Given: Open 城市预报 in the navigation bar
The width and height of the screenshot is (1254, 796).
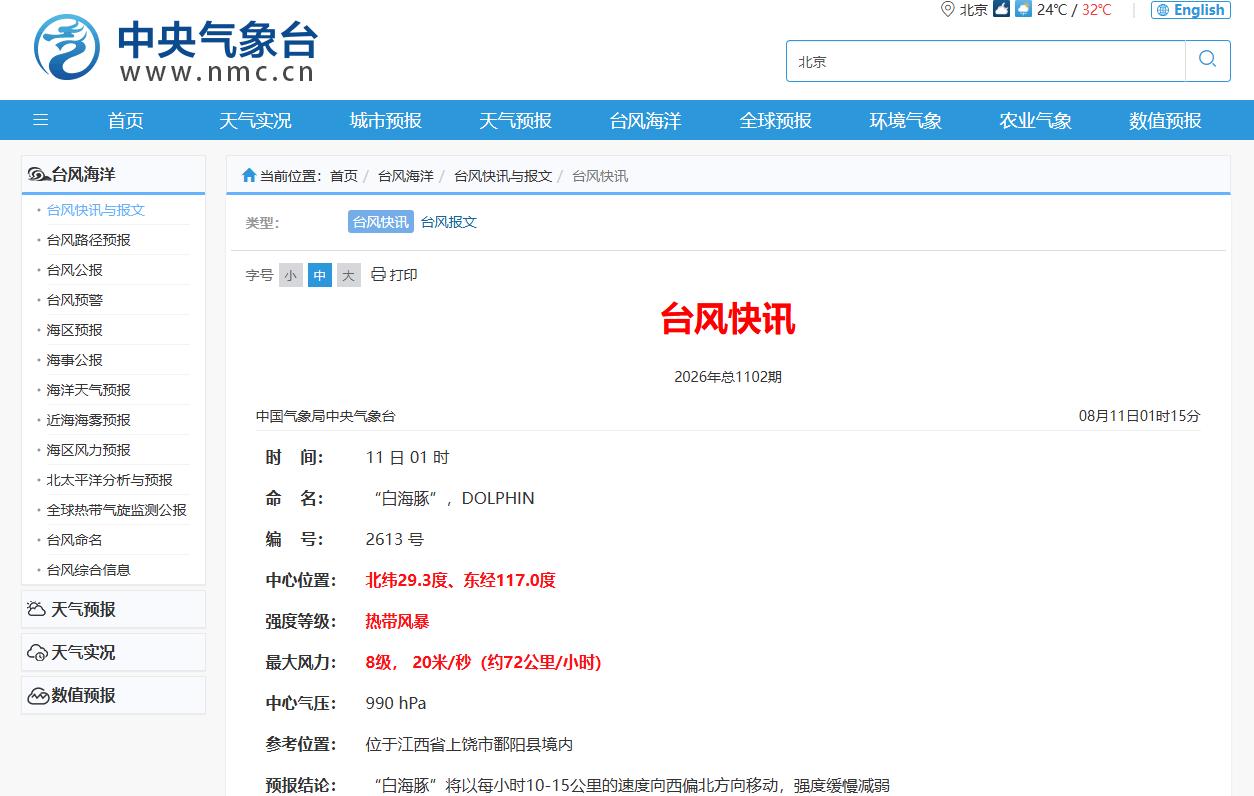Looking at the screenshot, I should (386, 120).
